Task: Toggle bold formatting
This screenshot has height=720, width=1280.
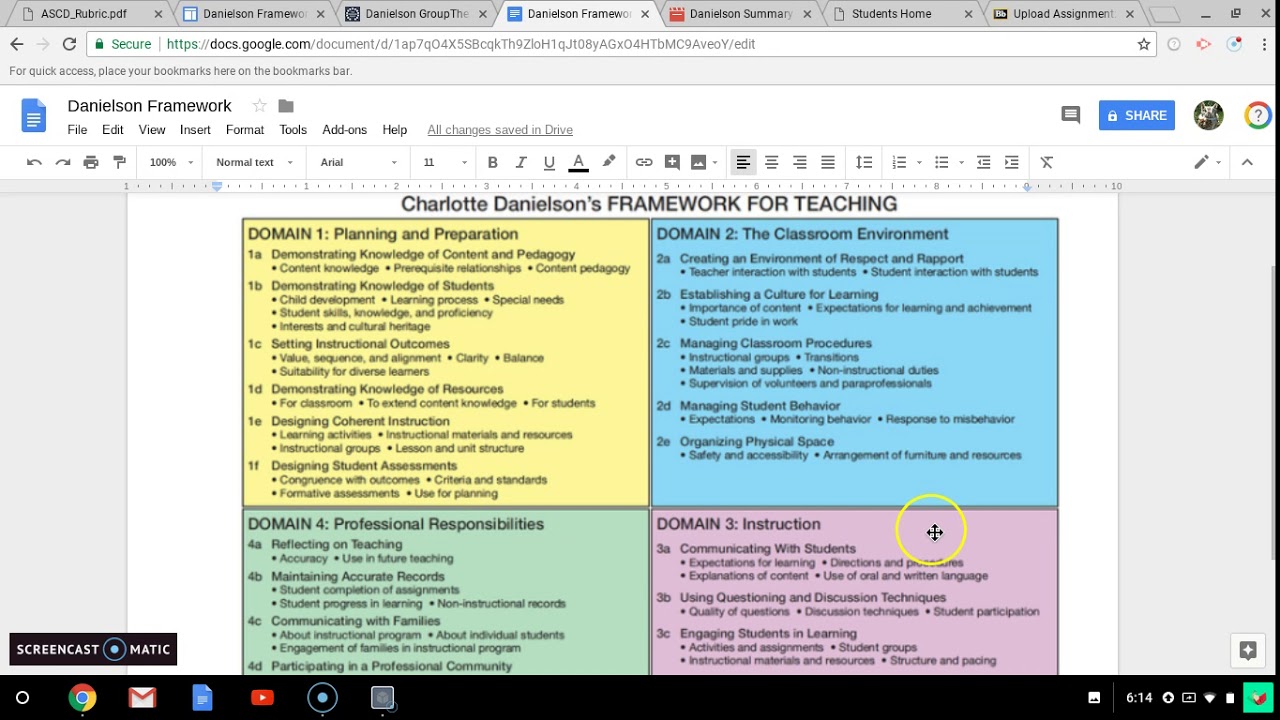Action: coord(492,162)
